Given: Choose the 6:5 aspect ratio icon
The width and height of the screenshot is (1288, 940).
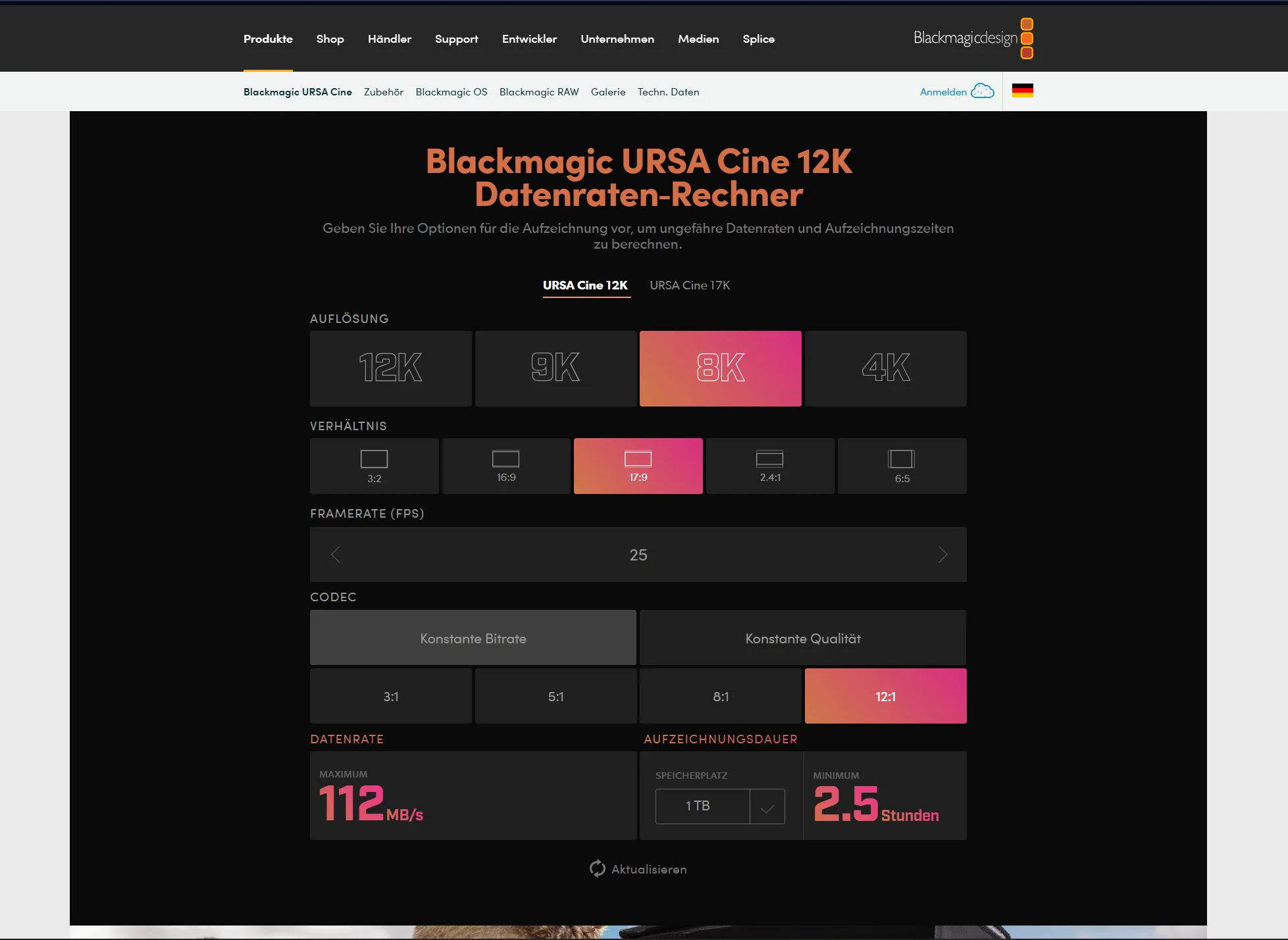Looking at the screenshot, I should (x=901, y=459).
